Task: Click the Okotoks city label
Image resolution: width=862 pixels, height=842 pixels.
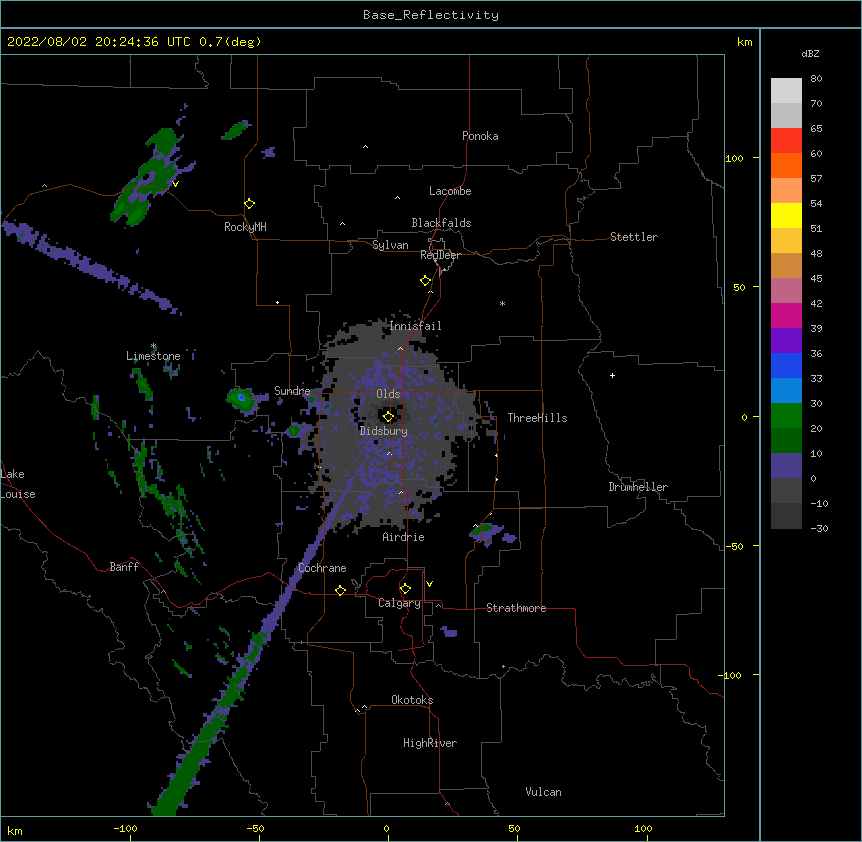Action: [x=412, y=700]
